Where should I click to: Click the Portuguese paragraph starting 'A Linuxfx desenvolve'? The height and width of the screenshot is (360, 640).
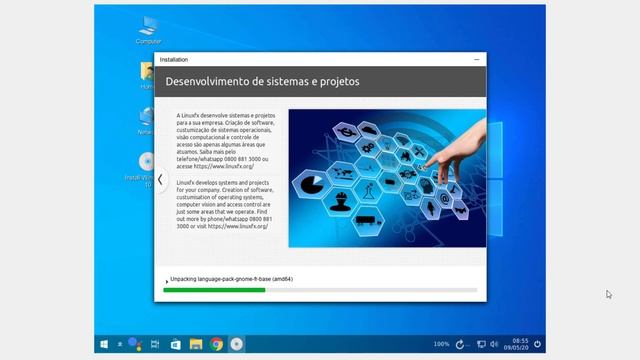tap(226, 141)
